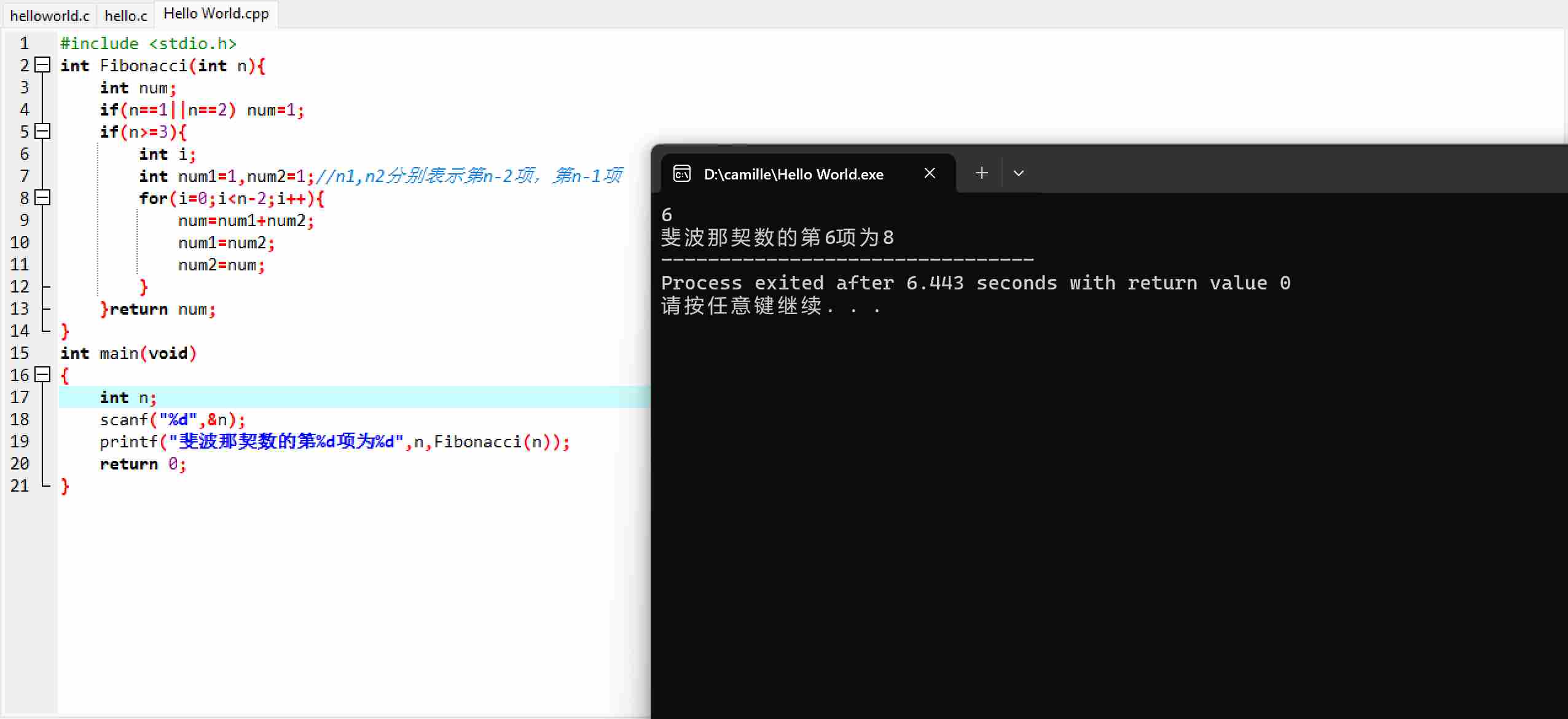Screen dimensions: 1568x719
Task: Click the #include <stdio.h> line
Action: tap(148, 44)
